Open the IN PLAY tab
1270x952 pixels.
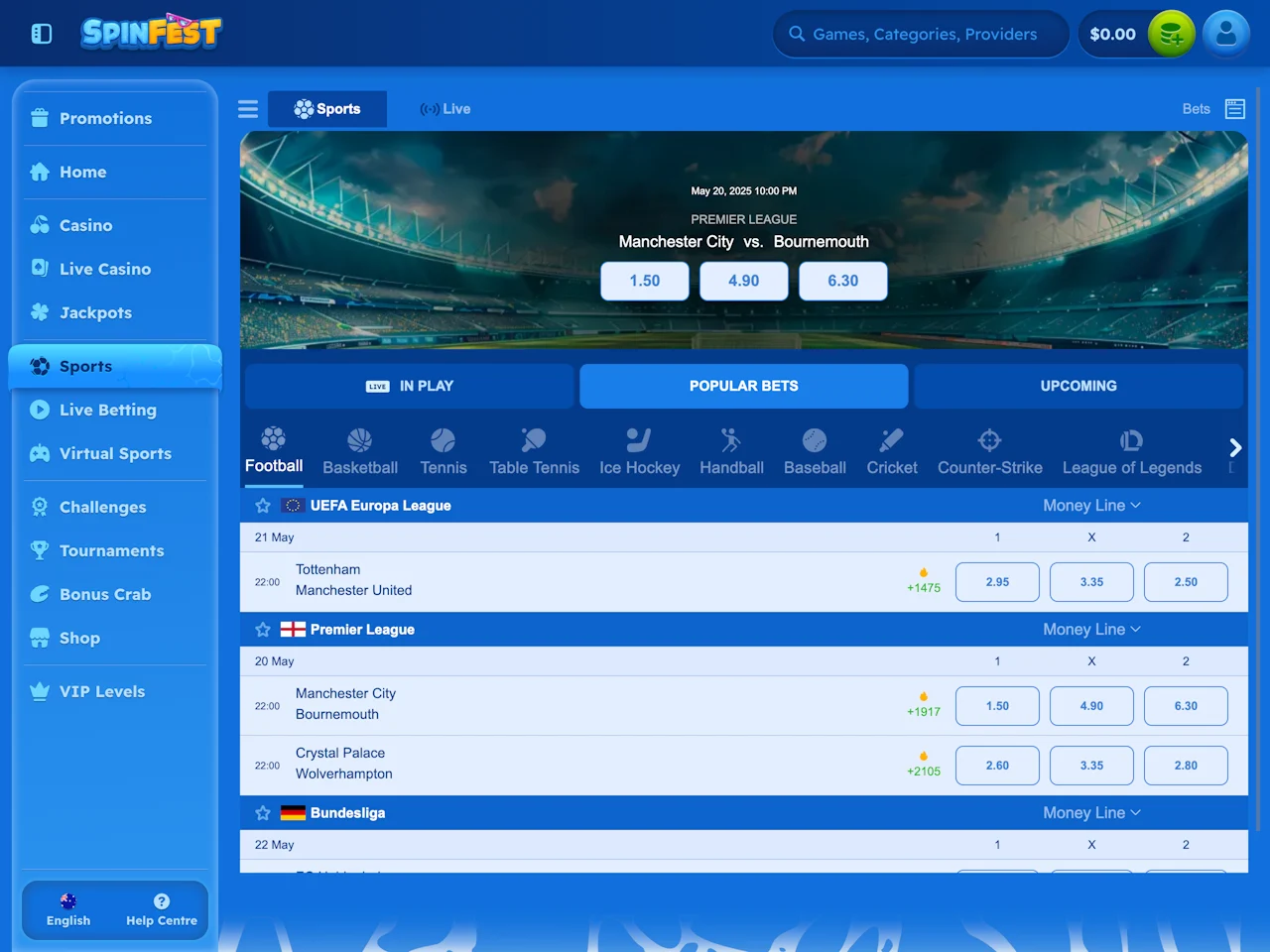(409, 386)
